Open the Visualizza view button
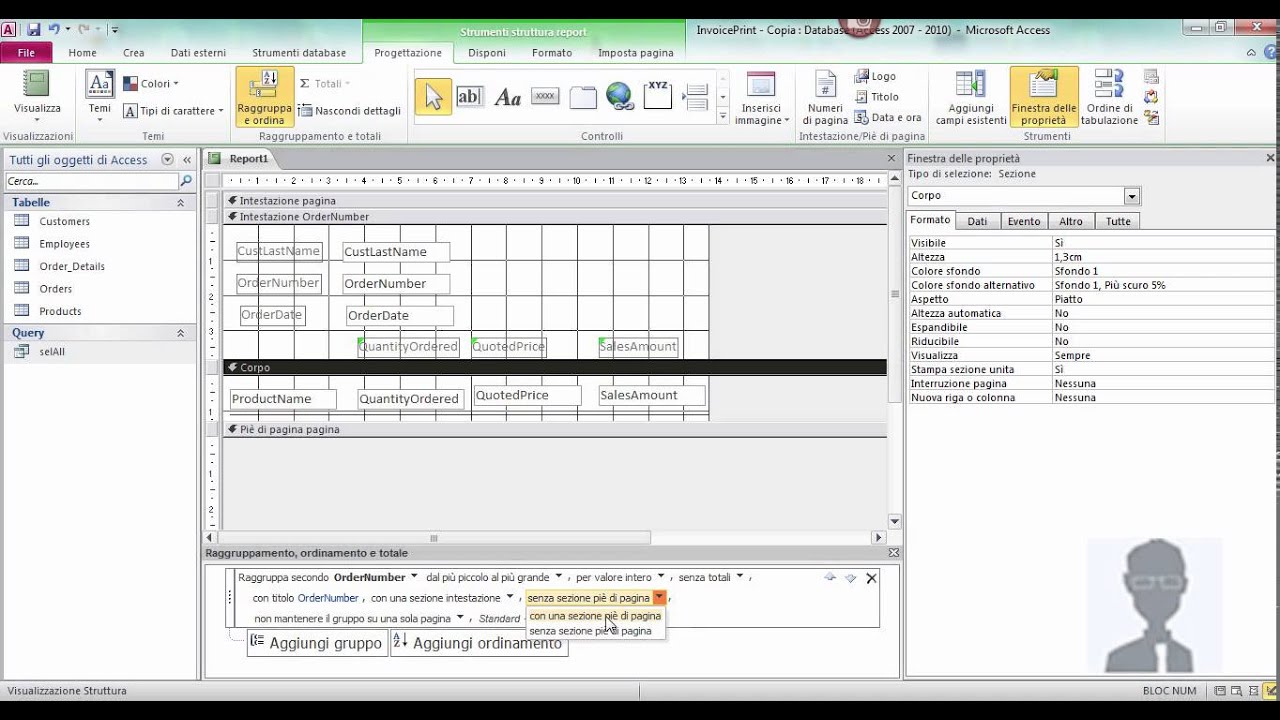Image resolution: width=1280 pixels, height=720 pixels. pos(37,98)
